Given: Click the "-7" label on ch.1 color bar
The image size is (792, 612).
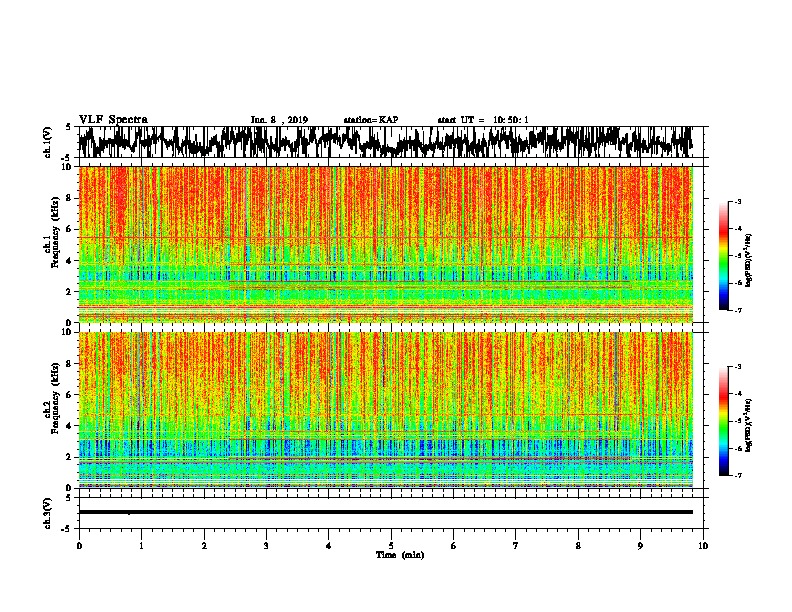Looking at the screenshot, I should tap(737, 310).
